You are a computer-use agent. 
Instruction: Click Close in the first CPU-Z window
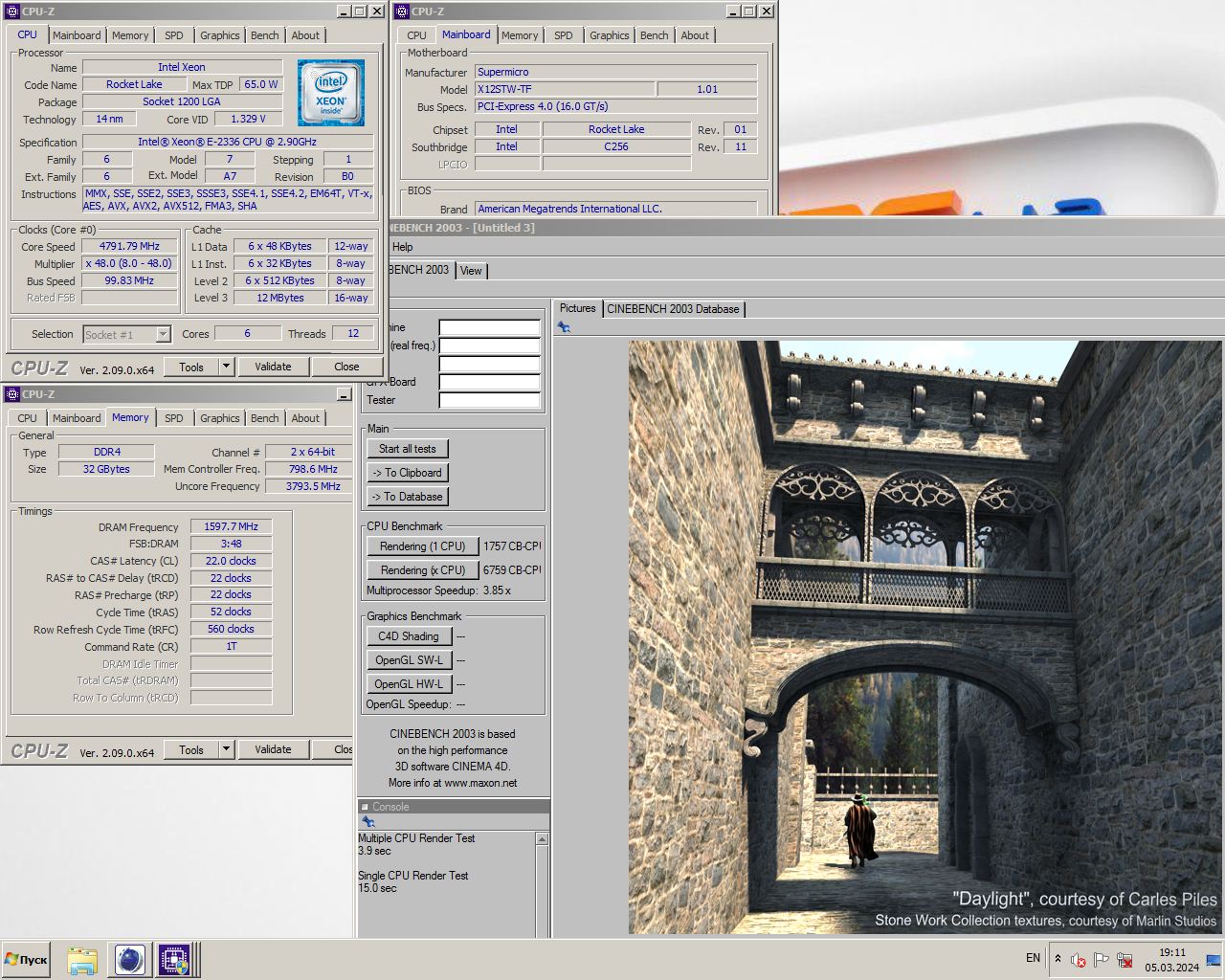(346, 367)
